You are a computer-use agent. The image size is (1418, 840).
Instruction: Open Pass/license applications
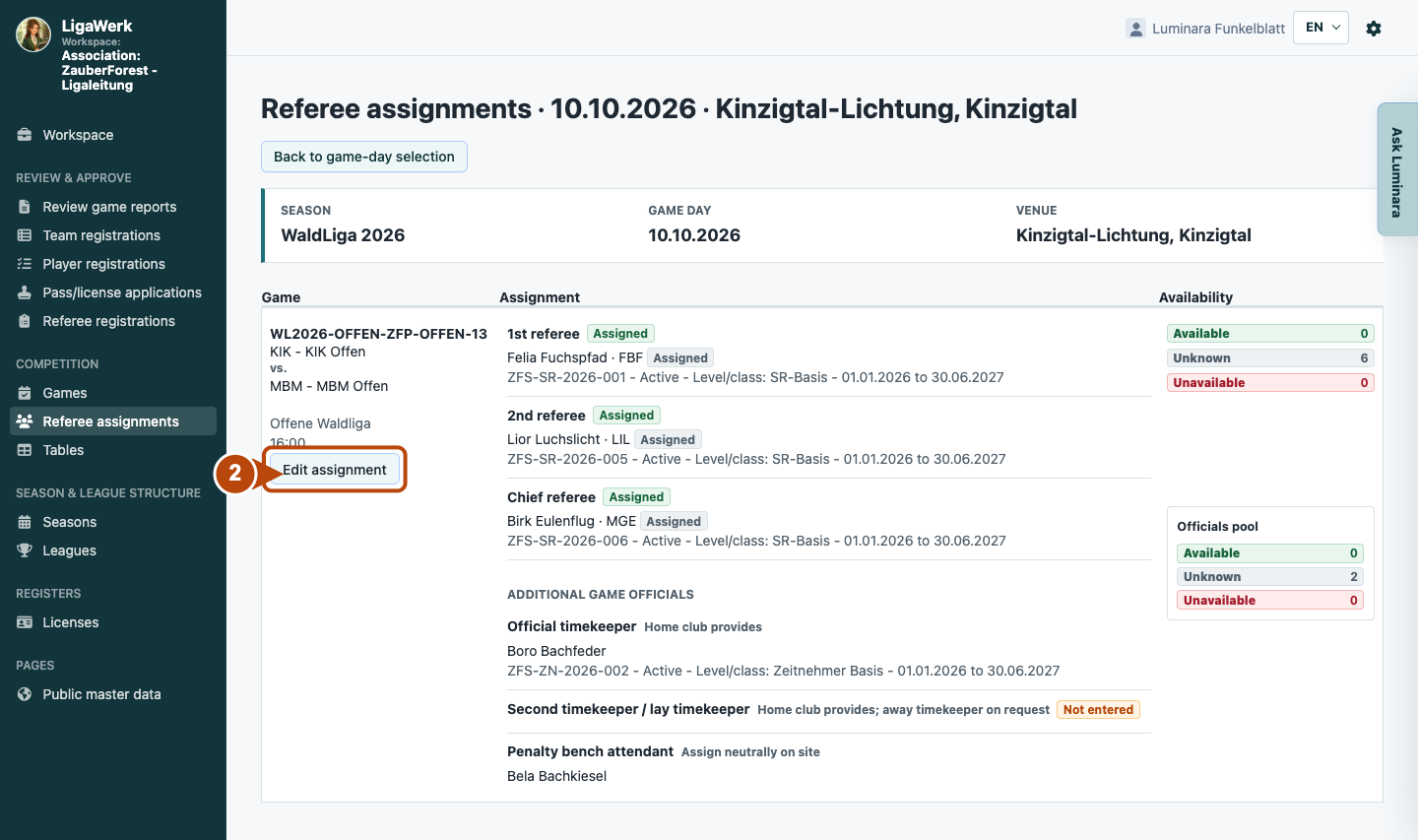click(x=113, y=292)
